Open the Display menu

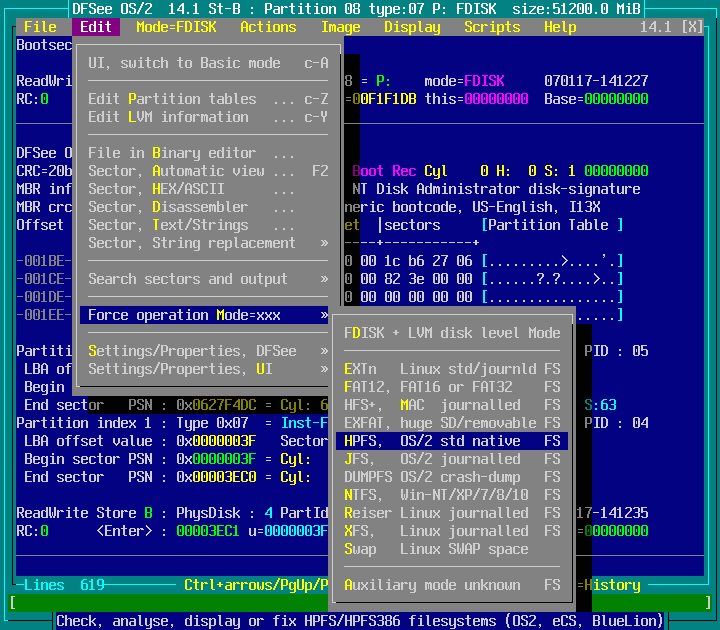click(412, 27)
